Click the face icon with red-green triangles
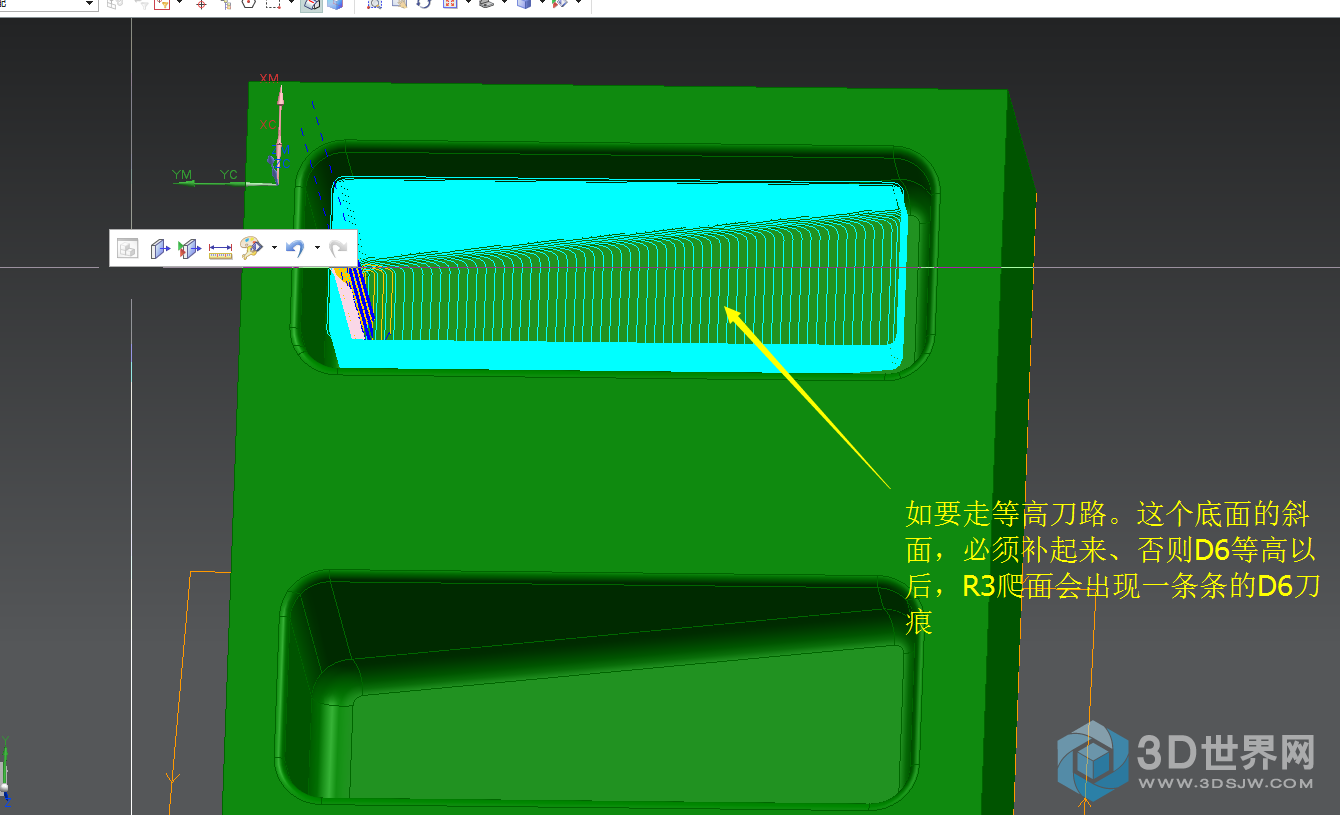The image size is (1340, 815). coord(189,249)
